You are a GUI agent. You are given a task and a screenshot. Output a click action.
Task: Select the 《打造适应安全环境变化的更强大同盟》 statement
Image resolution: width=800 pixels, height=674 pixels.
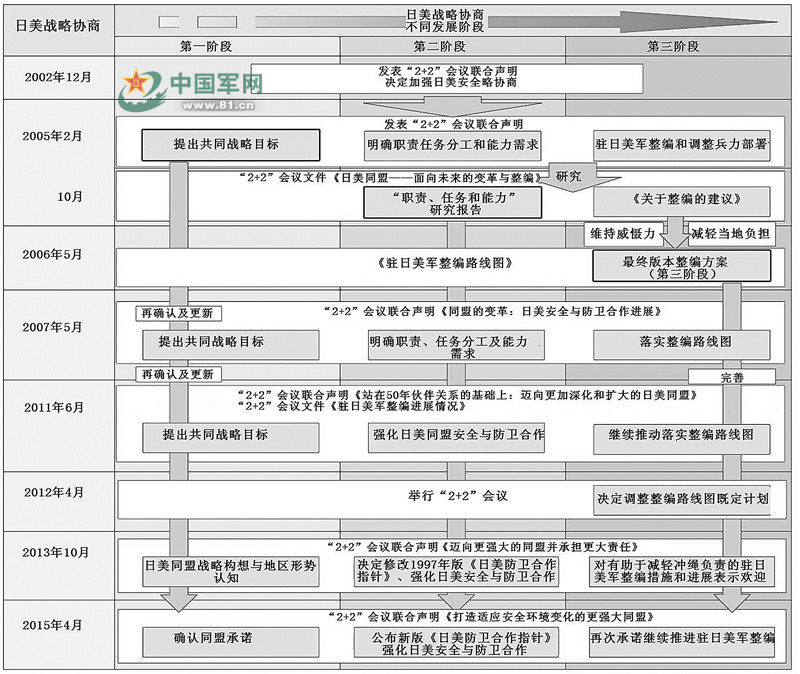pos(550,617)
